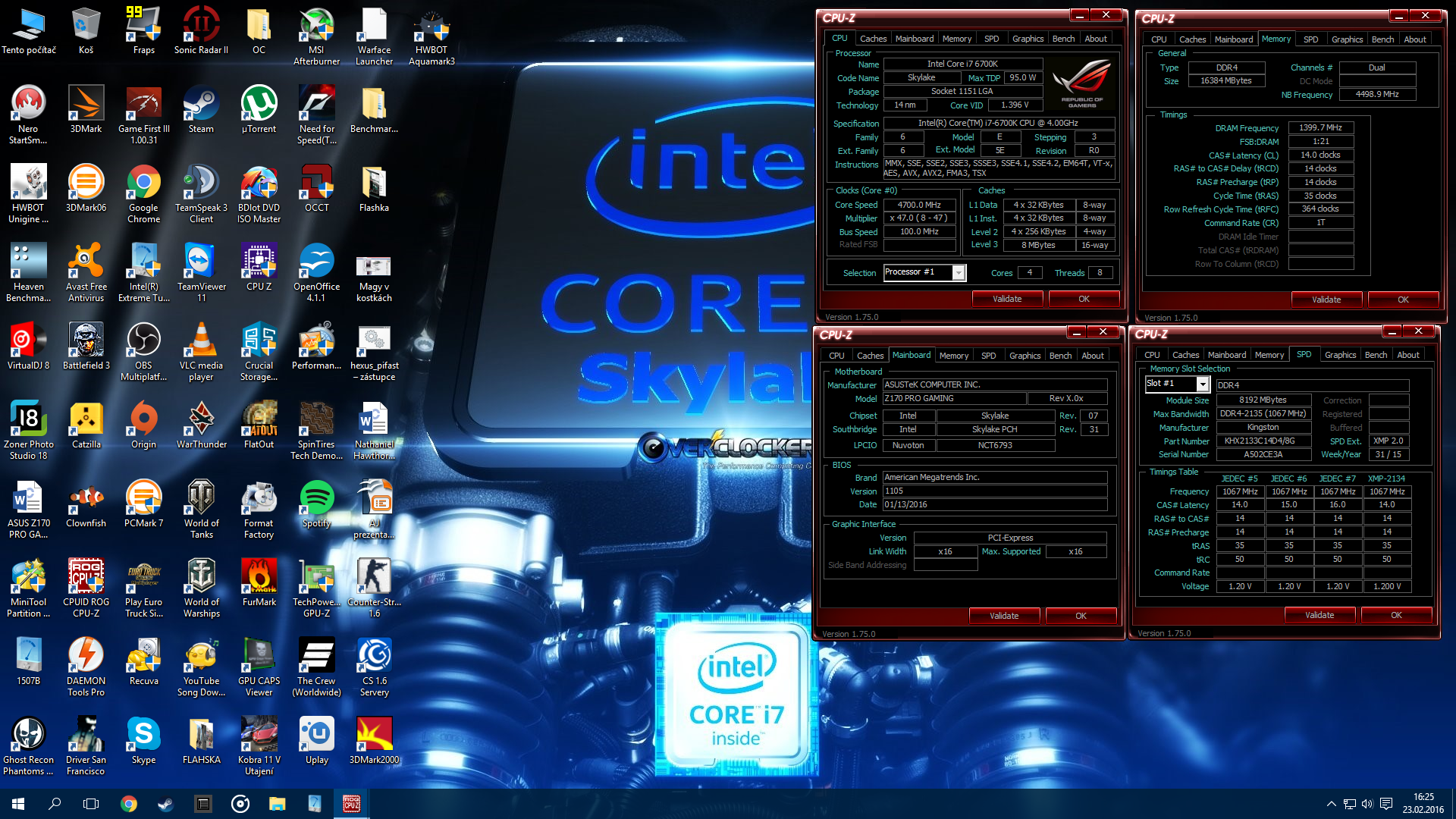The image size is (1456, 819).
Task: Open the VLC media player icon
Action: click(201, 352)
